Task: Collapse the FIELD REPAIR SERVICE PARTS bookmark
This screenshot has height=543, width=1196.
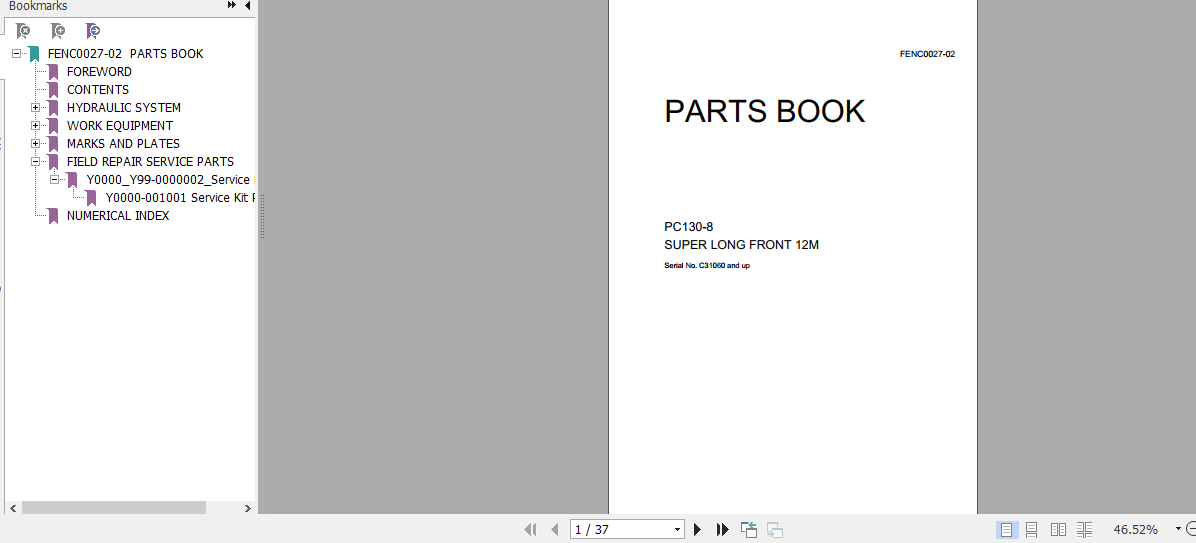Action: point(35,162)
